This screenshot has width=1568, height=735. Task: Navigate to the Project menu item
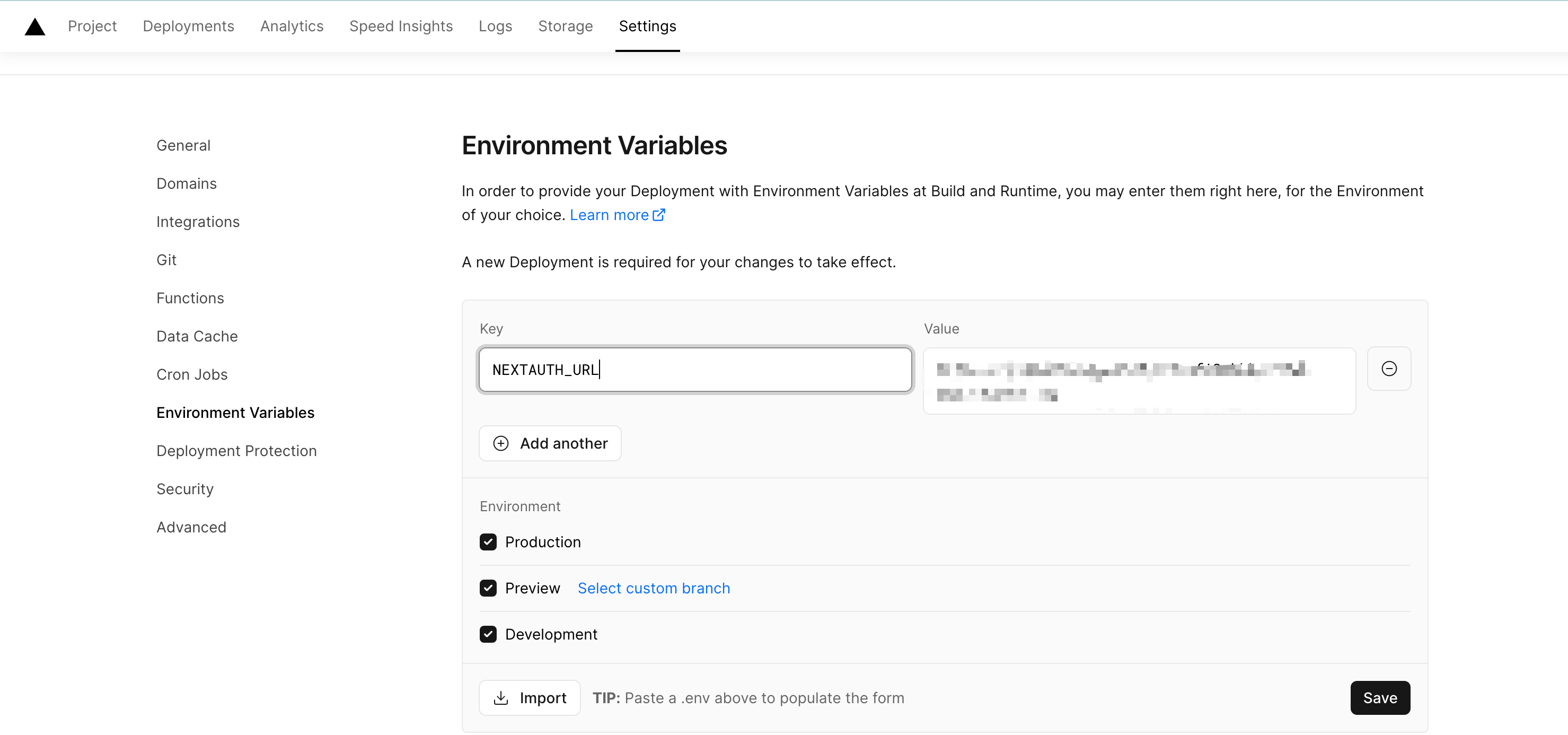(x=92, y=26)
